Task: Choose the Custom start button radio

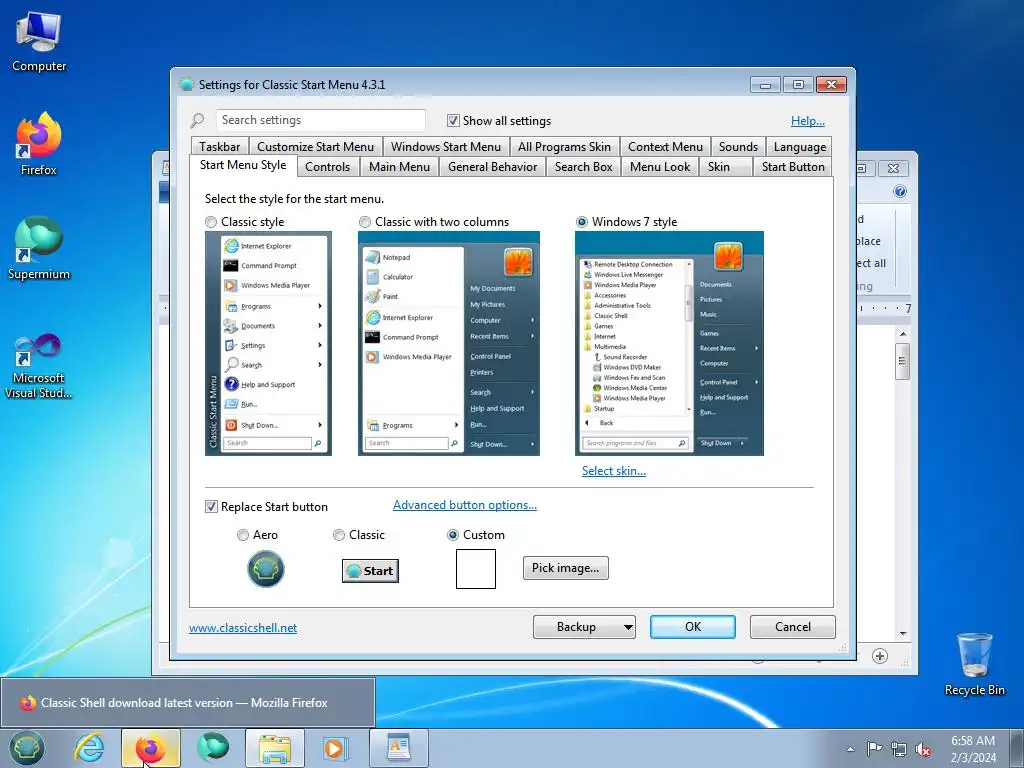Action: click(x=453, y=535)
